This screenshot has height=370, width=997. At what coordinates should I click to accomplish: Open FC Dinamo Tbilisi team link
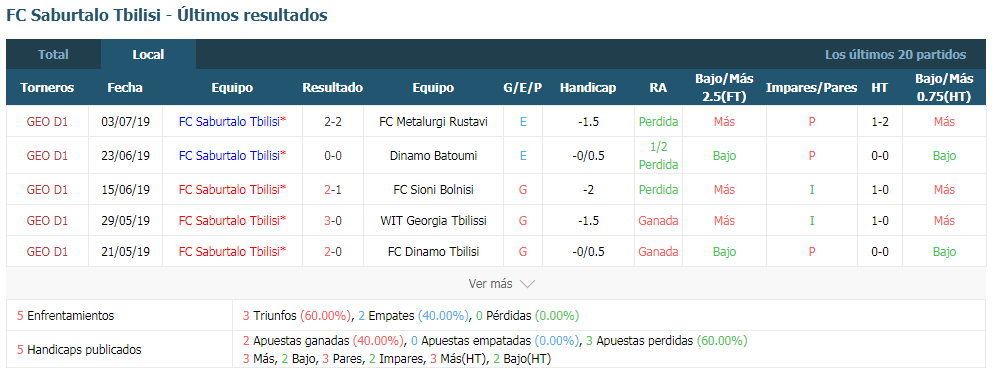point(433,252)
